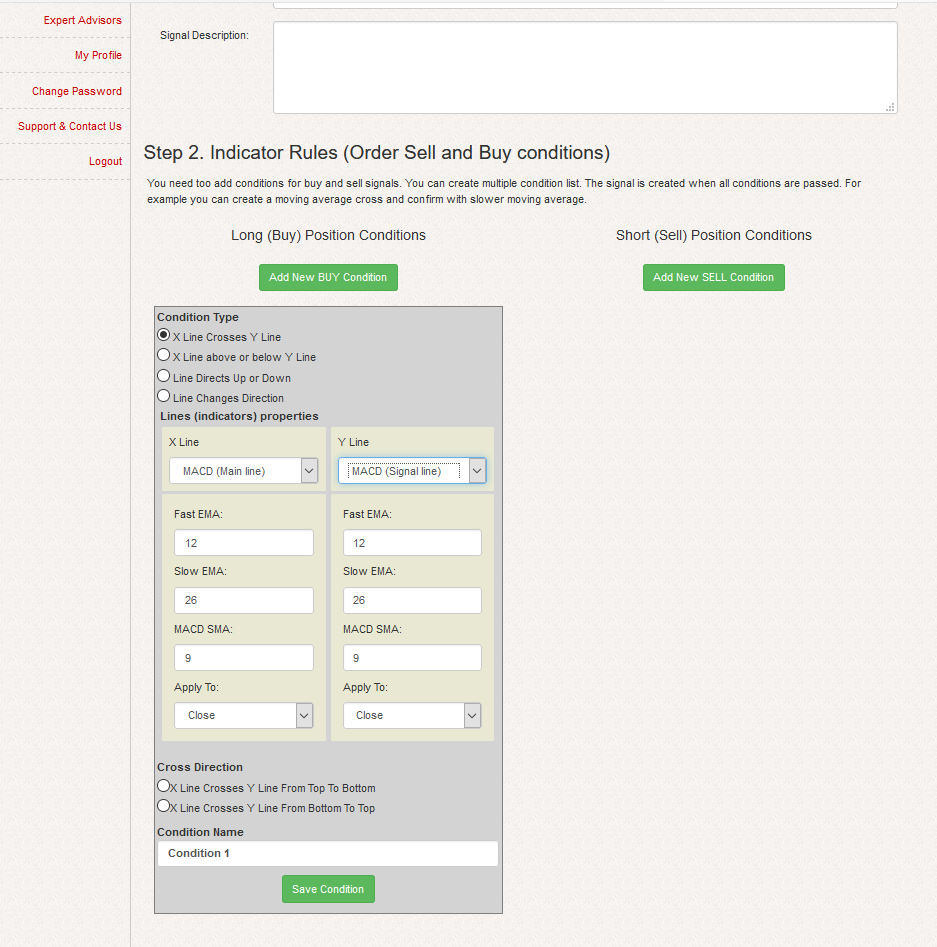Edit X Line Slow EMA field

(243, 600)
